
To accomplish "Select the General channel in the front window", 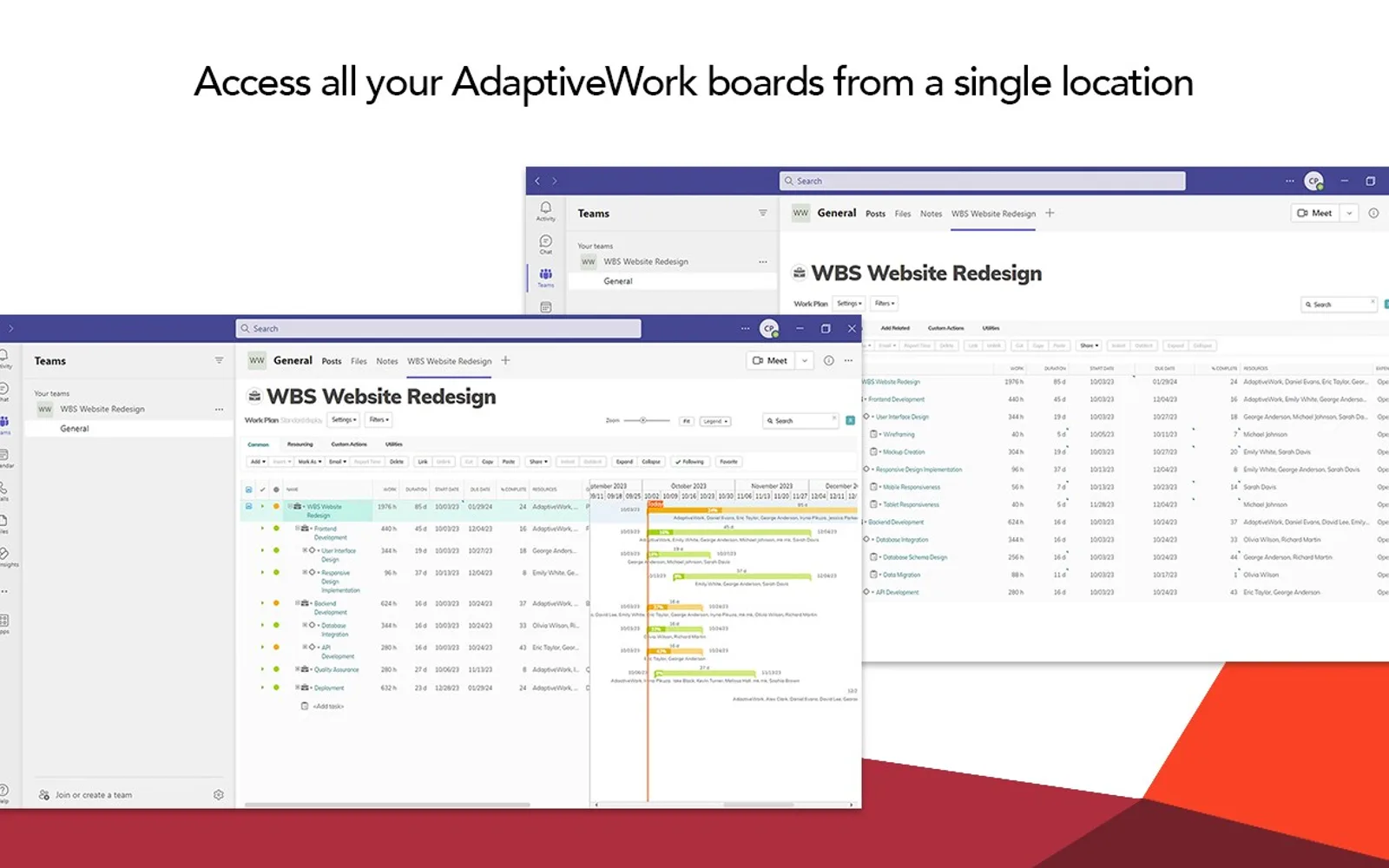I will 128,429.
